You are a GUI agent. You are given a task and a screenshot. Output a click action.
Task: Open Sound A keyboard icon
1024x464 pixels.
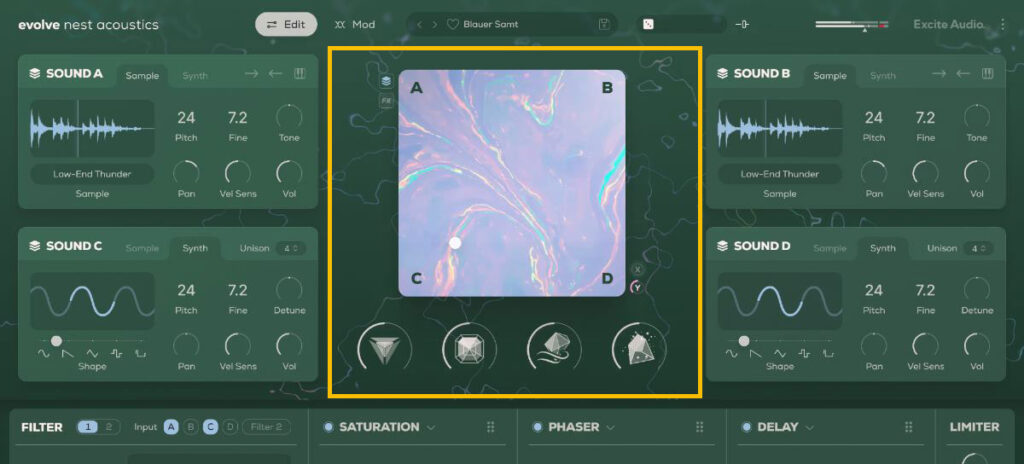300,74
